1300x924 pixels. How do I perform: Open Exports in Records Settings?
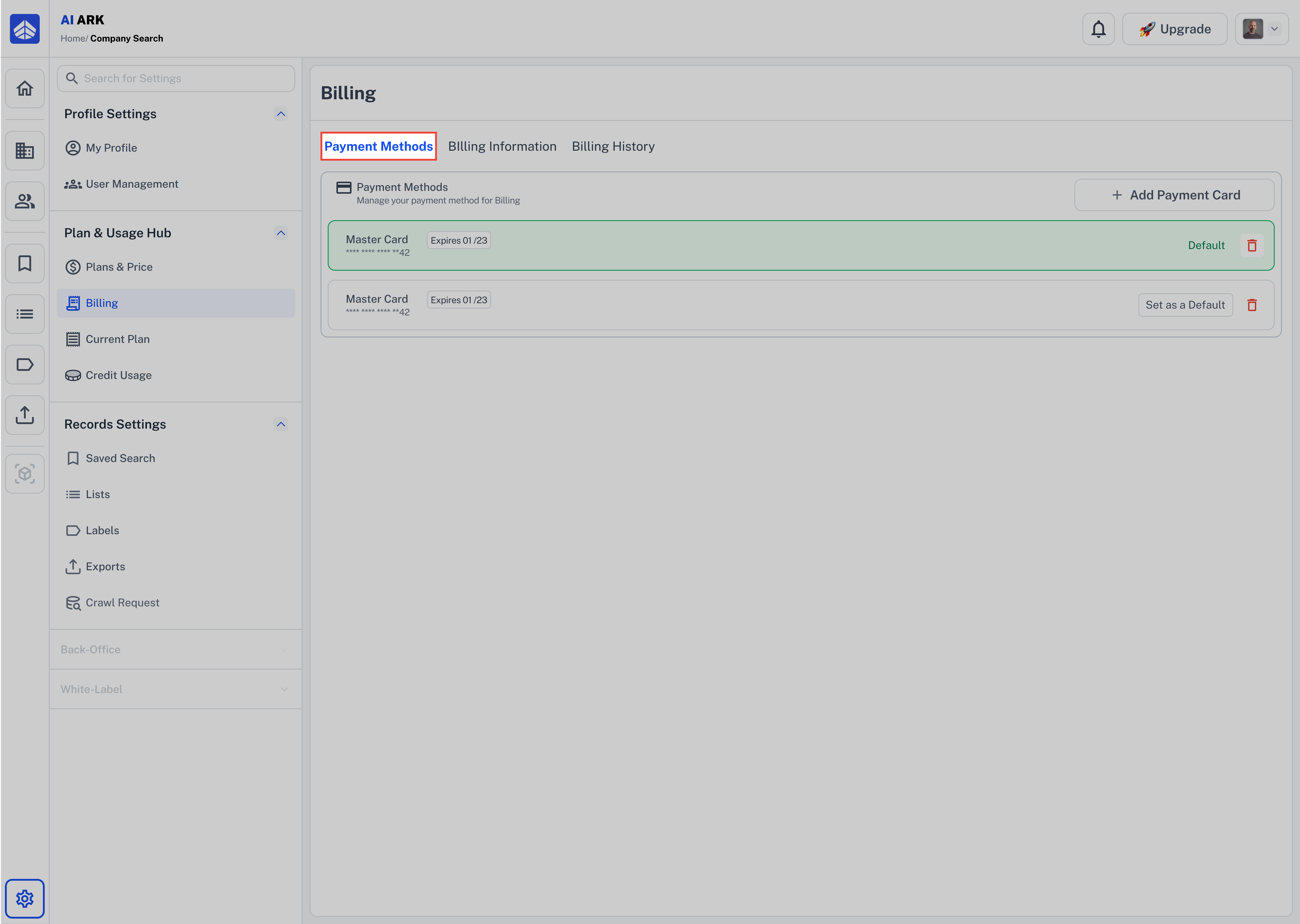tap(176, 567)
